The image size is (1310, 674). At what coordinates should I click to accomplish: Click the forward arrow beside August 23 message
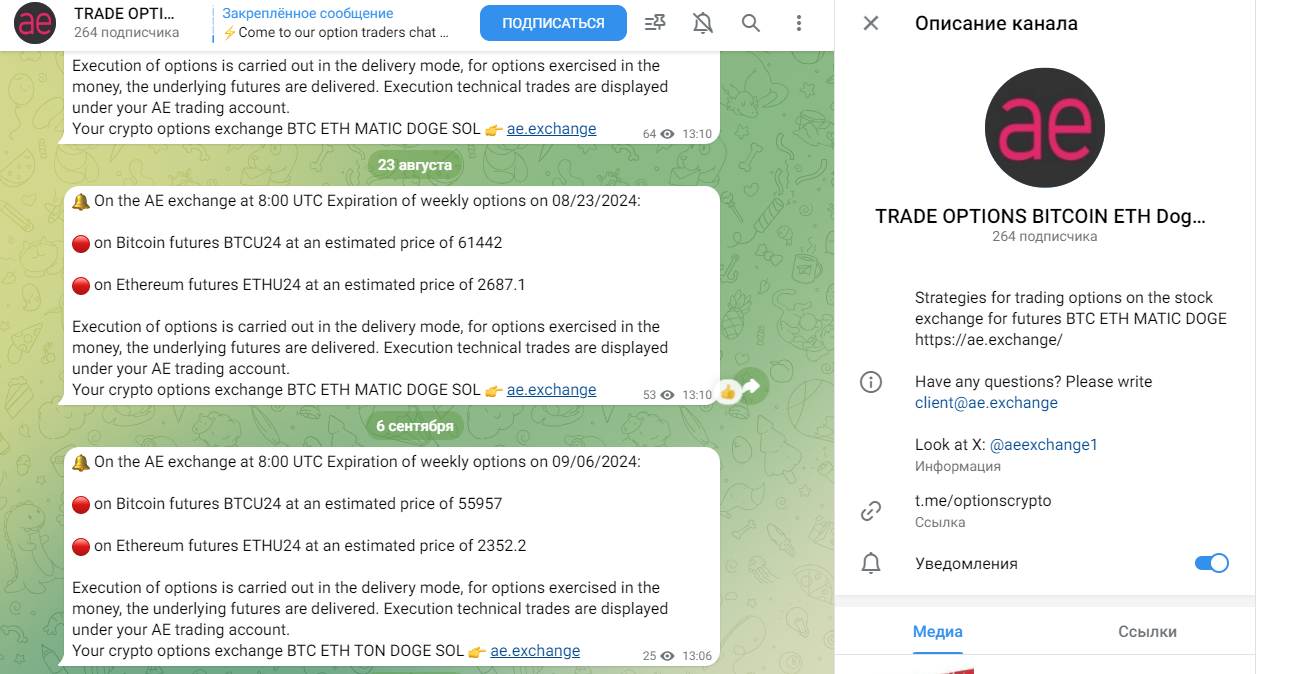(x=751, y=387)
